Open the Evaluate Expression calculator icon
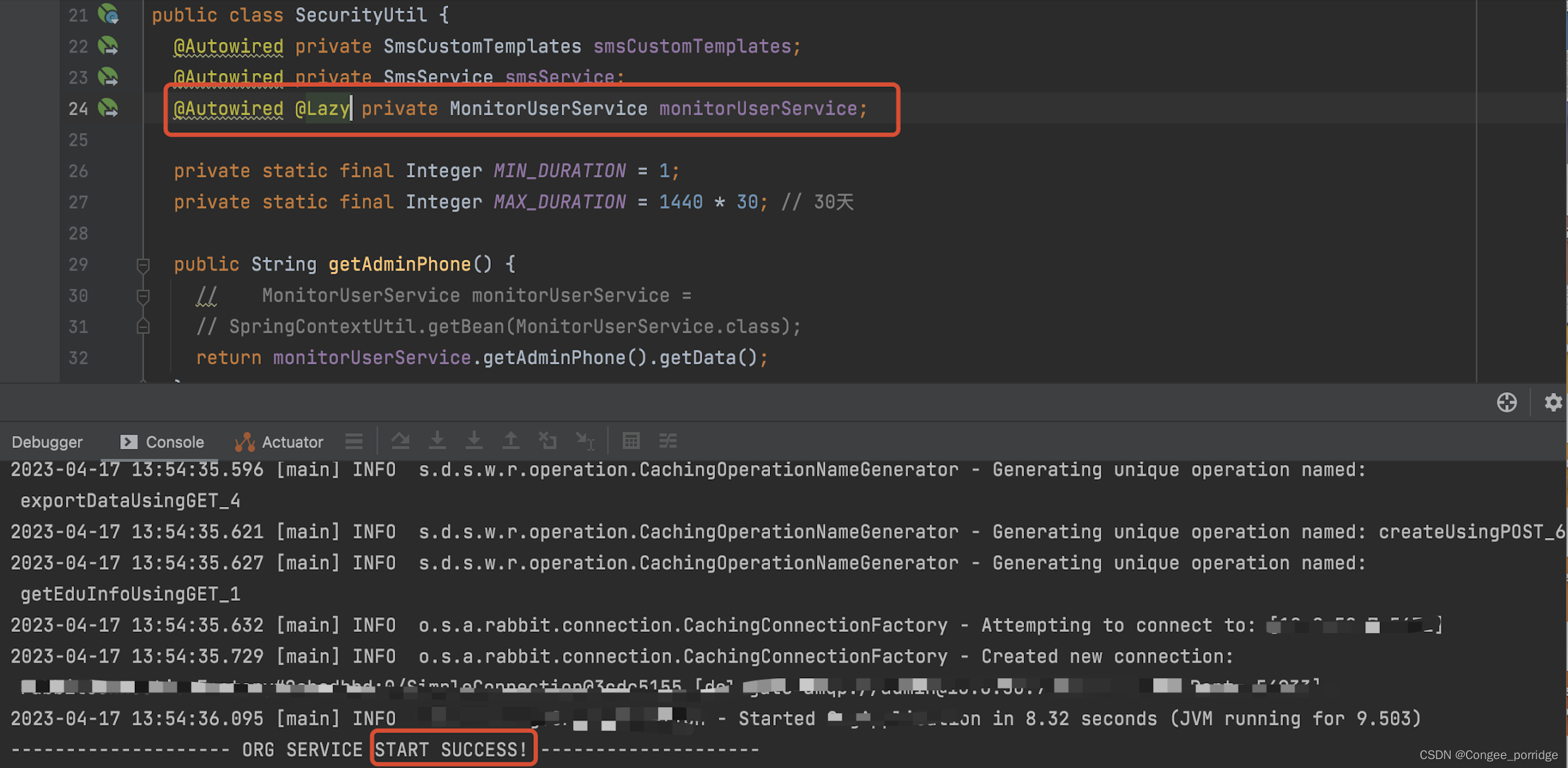 pos(631,440)
